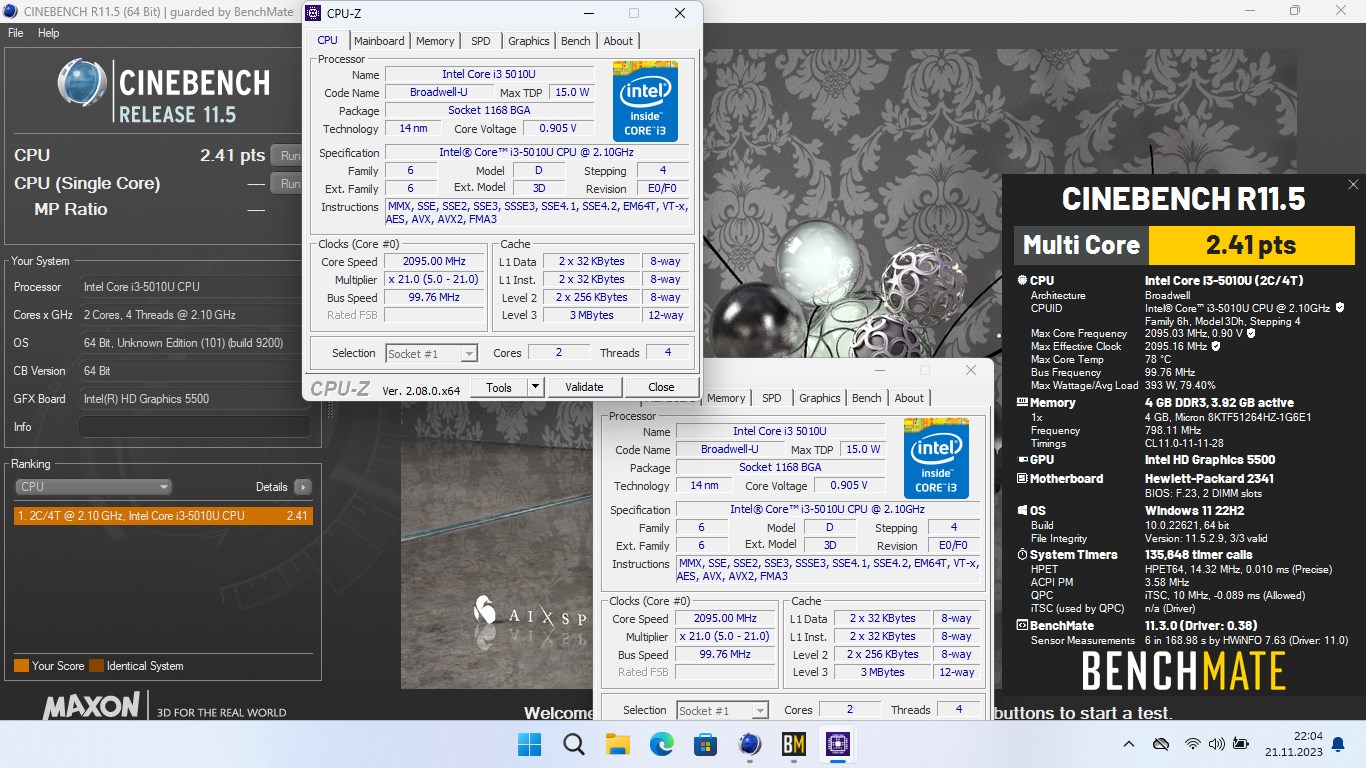Open Graphics tab in second CPU-Z

point(820,398)
